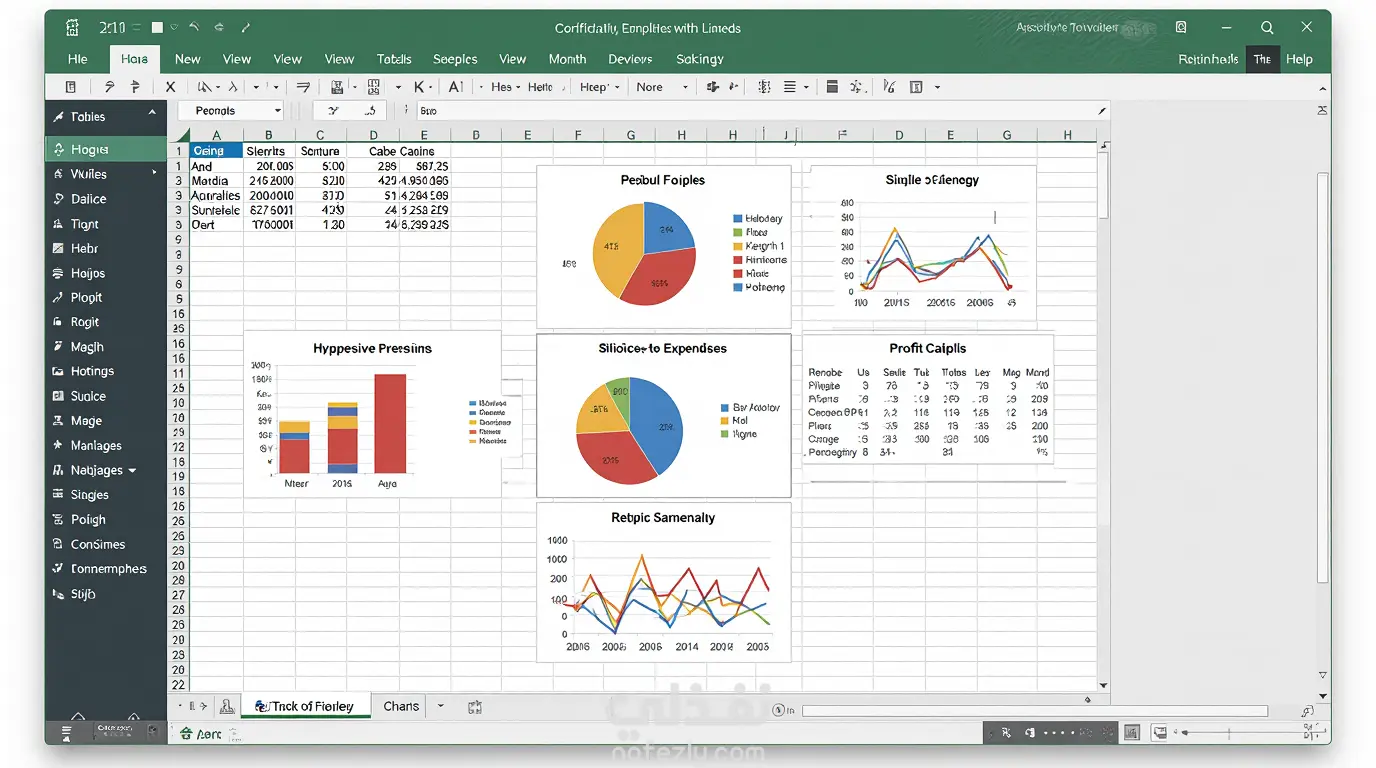Expand the Nabjages sidebar group
The image size is (1376, 768).
[132, 470]
